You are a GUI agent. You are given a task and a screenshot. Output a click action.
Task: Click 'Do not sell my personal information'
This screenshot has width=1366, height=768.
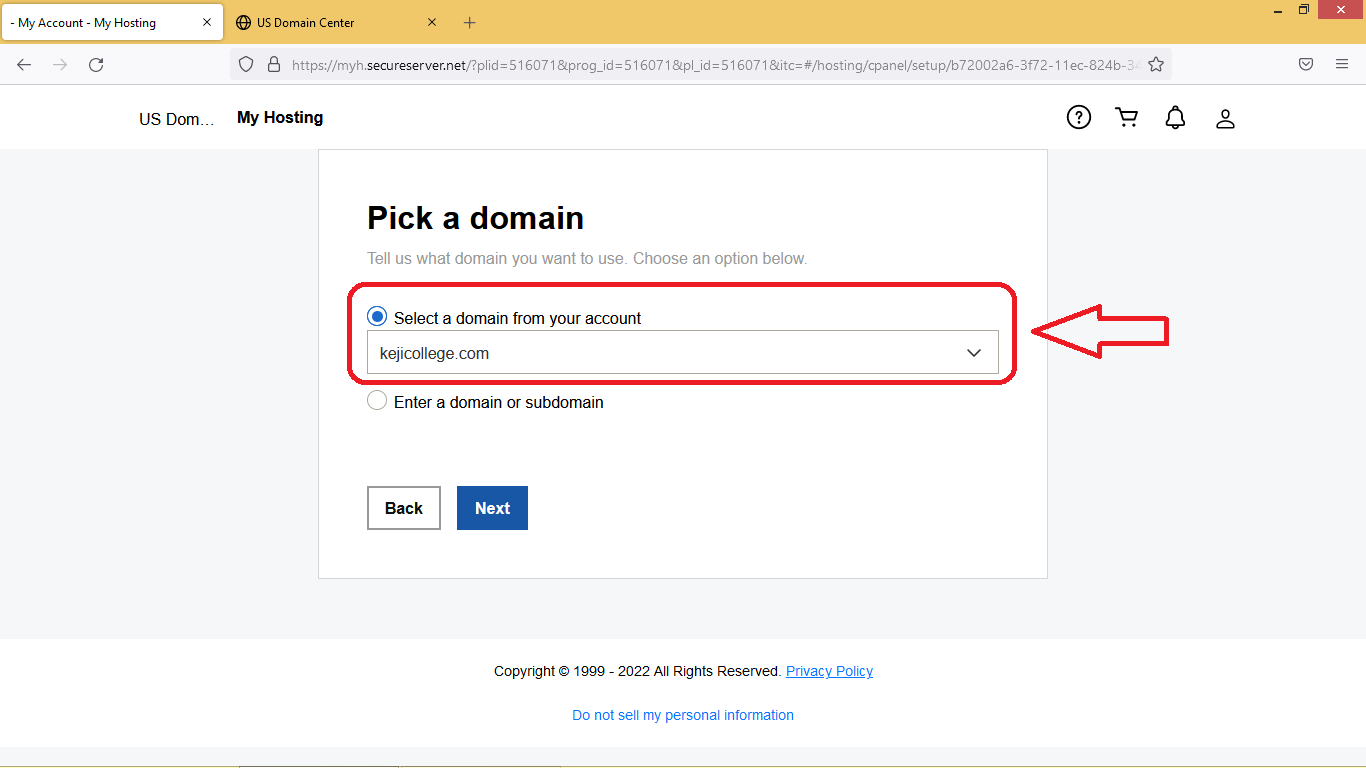tap(683, 715)
